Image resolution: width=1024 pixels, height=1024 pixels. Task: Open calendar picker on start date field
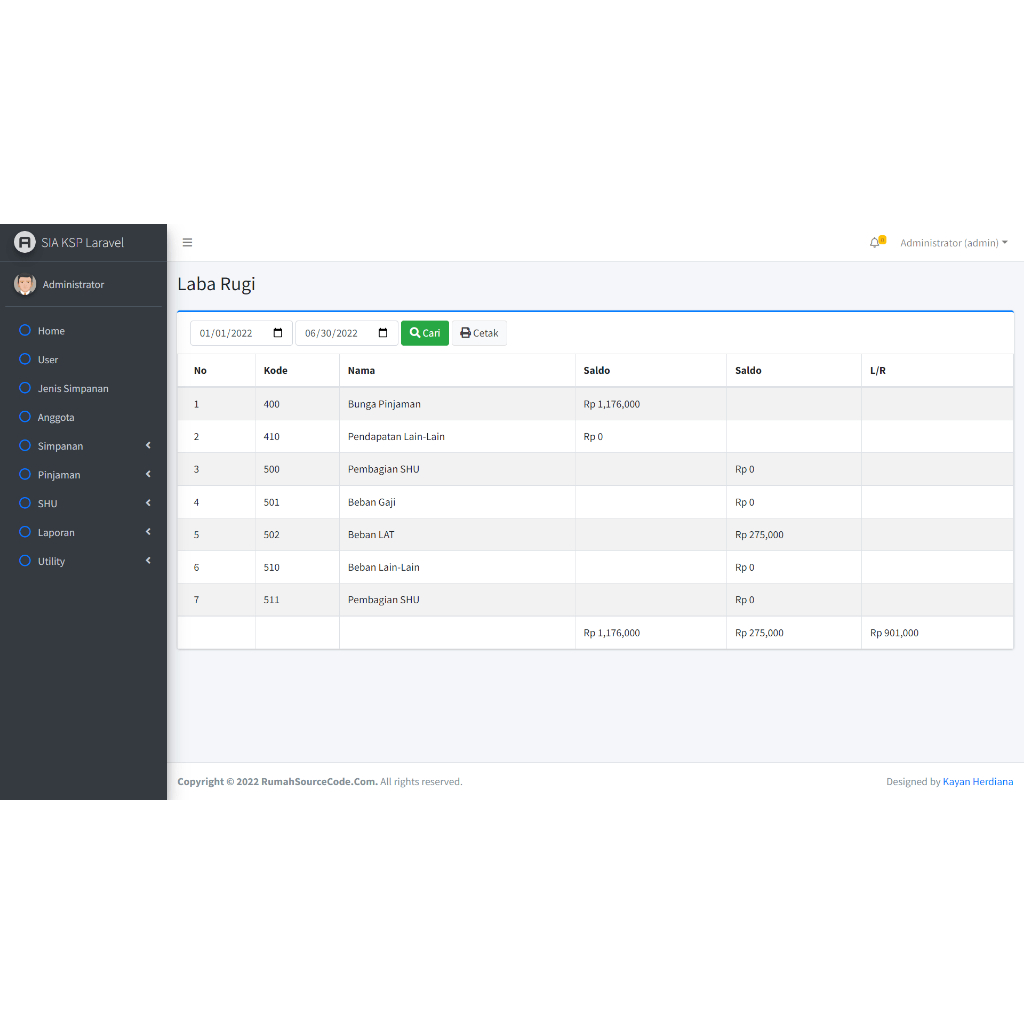[278, 333]
